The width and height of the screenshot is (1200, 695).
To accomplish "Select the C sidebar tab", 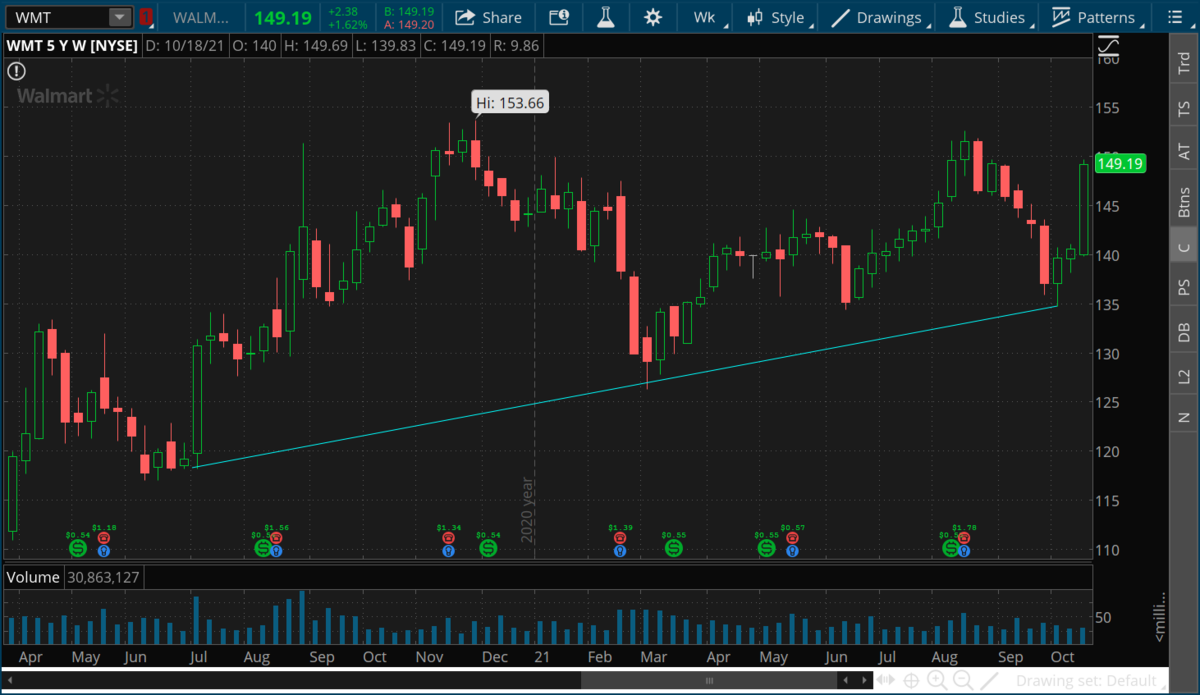I will [1184, 247].
